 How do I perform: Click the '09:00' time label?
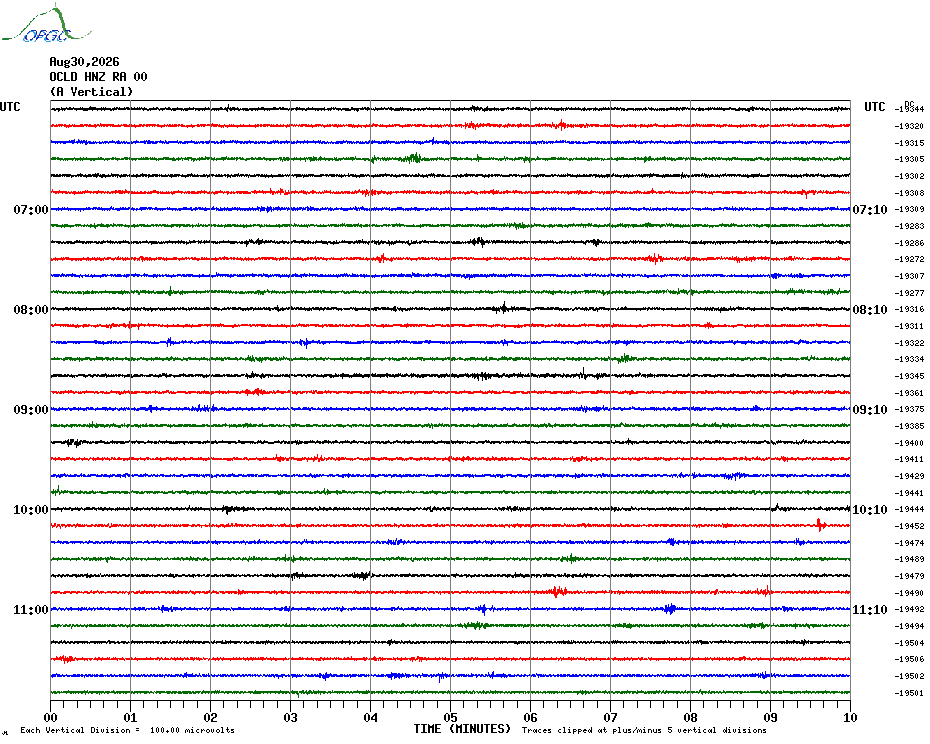coord(31,410)
